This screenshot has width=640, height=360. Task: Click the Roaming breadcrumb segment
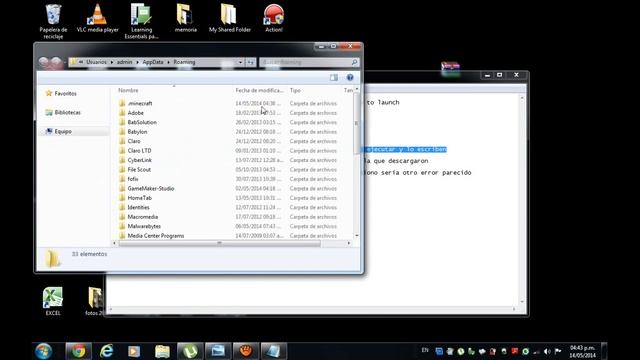[x=184, y=62]
